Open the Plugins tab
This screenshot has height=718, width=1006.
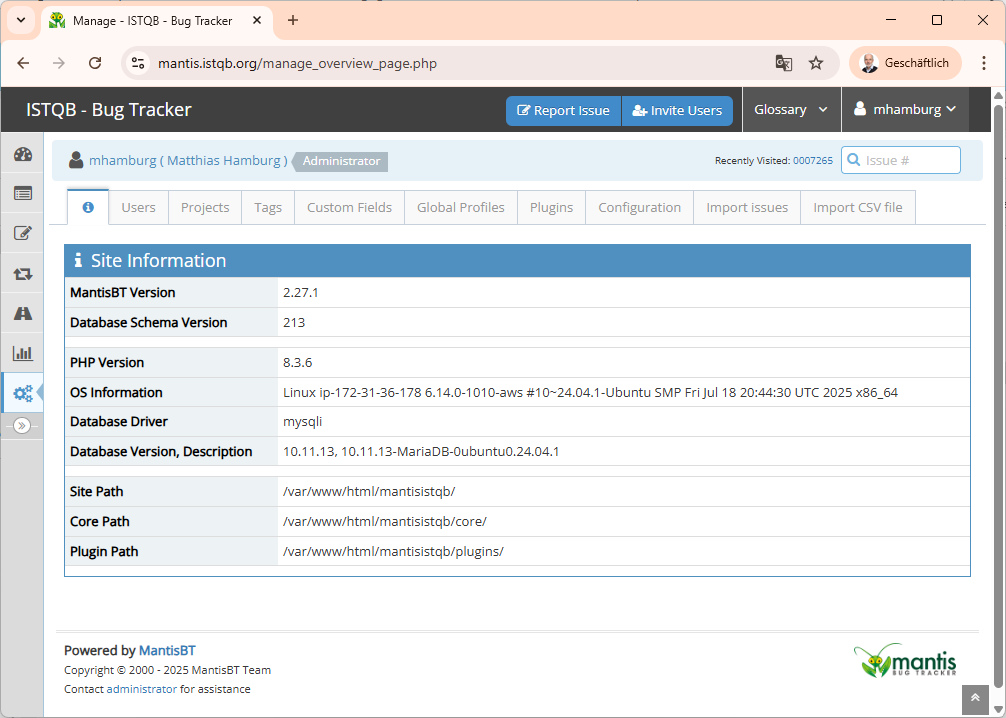pos(551,207)
